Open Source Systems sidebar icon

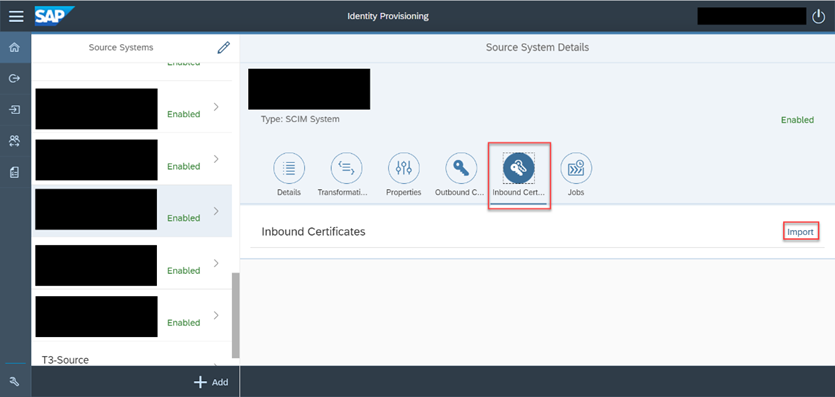click(15, 78)
